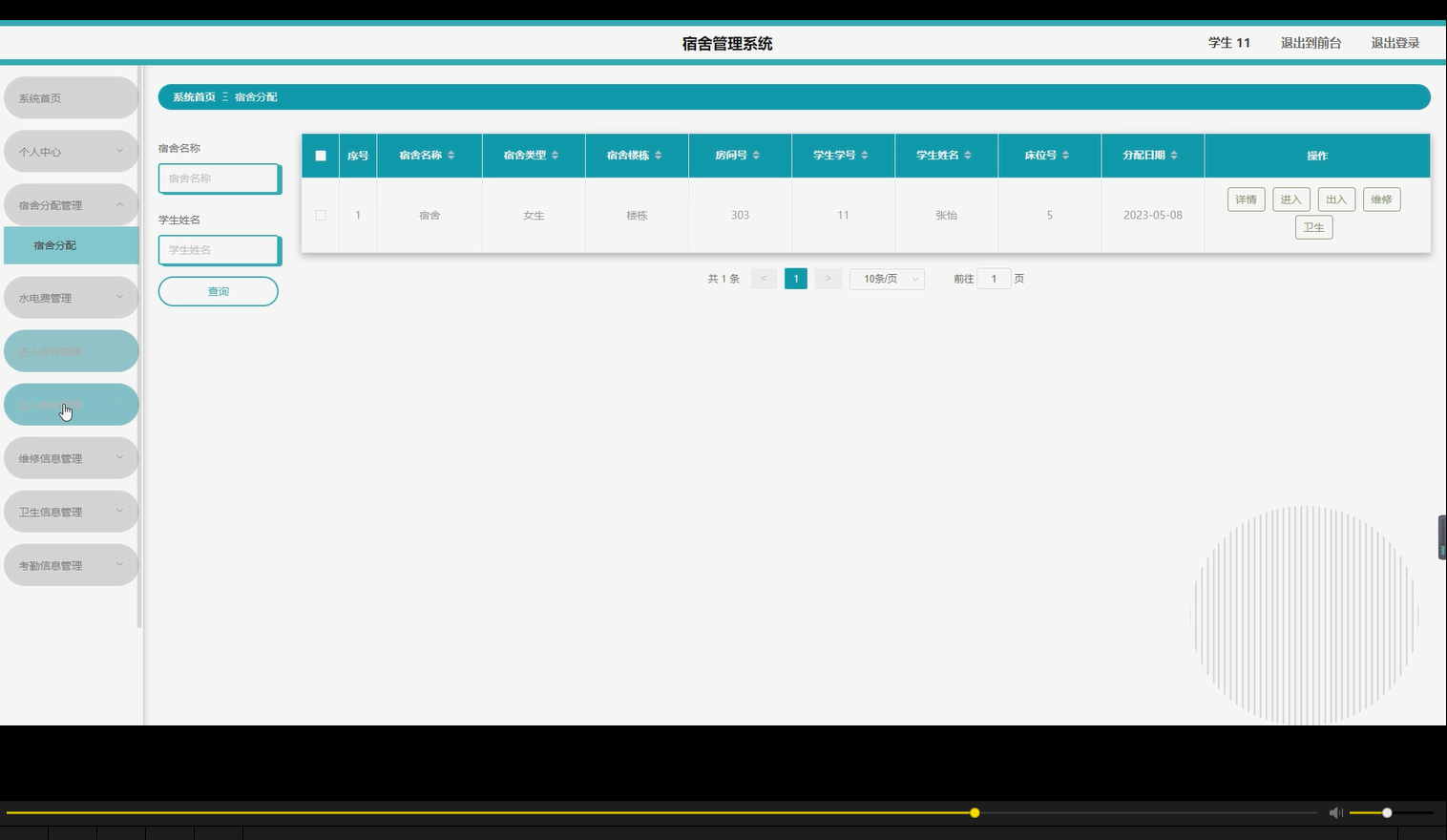Expand the 维修信息管理 sidebar chevron
1447x840 pixels.
coord(119,457)
